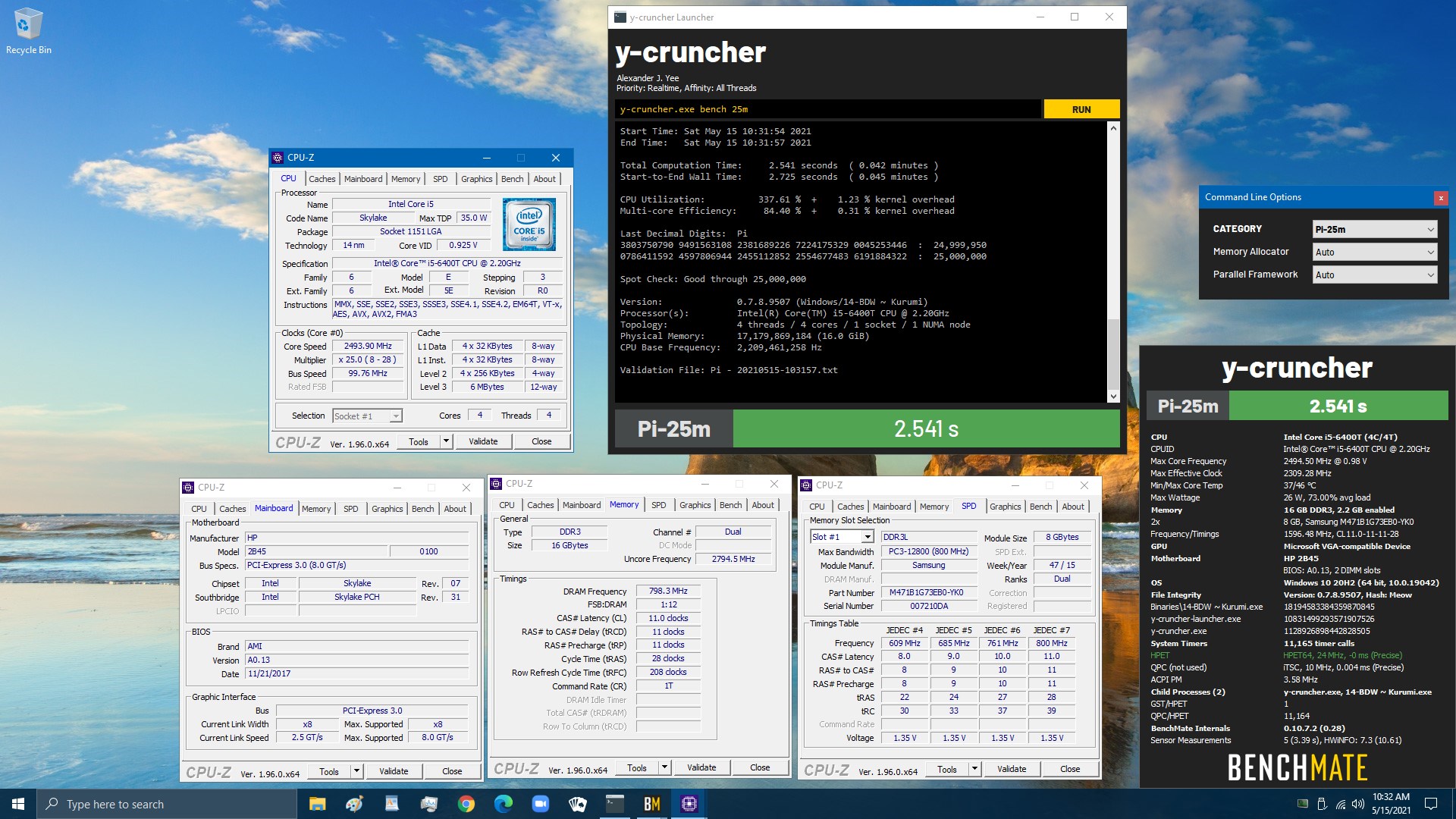Click Tools button in the Memory CPU-Z window
The height and width of the screenshot is (819, 1456).
tap(637, 767)
